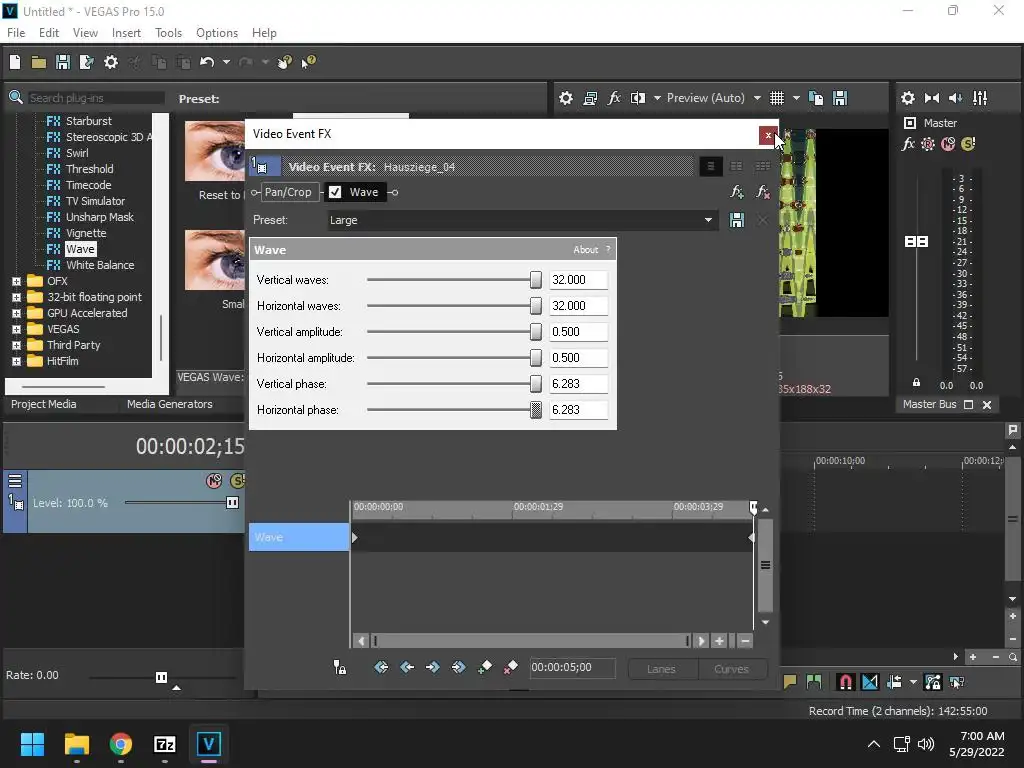Image resolution: width=1024 pixels, height=768 pixels.
Task: Toggle the Lanes view button
Action: pyautogui.click(x=662, y=669)
